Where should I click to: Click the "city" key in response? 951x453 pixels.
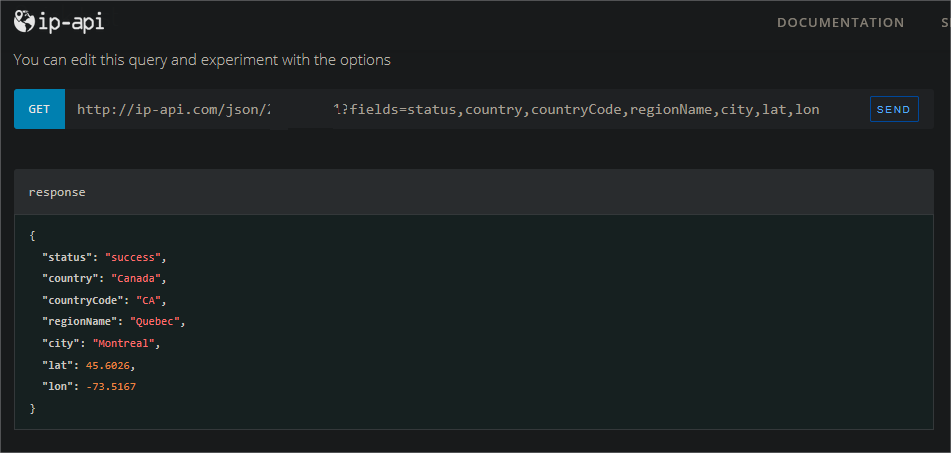(x=61, y=343)
